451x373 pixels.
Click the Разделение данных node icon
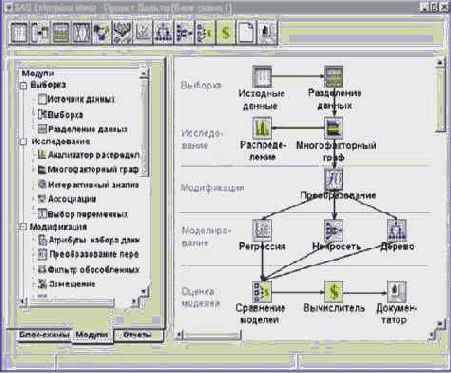click(334, 77)
